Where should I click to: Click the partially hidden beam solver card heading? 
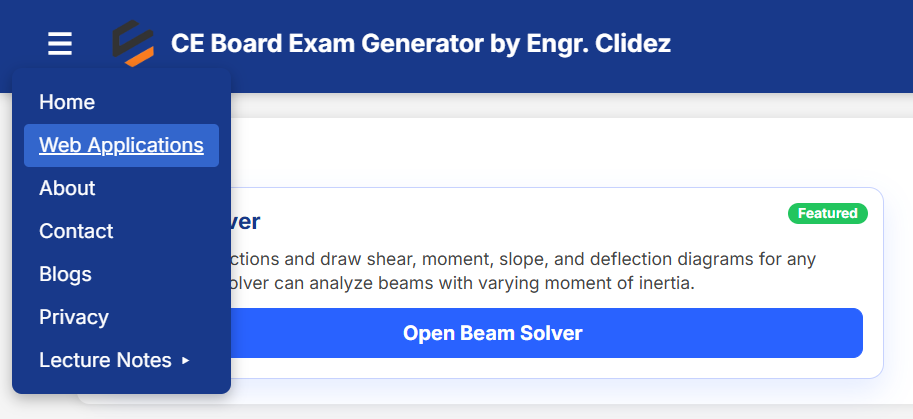pos(246,222)
